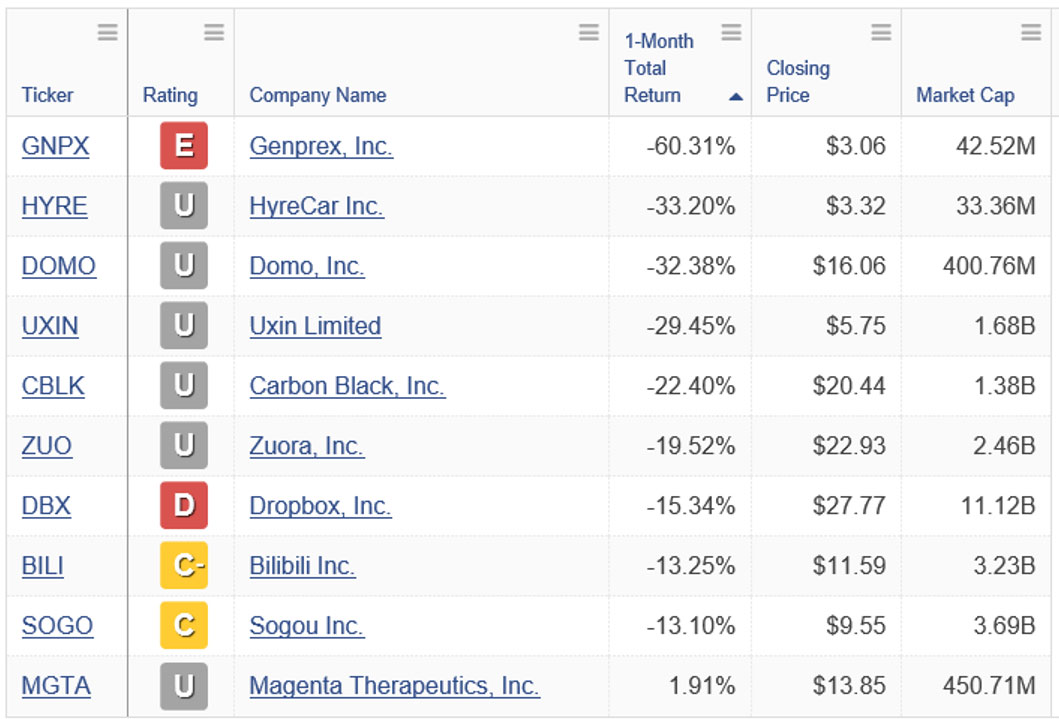Viewport: 1059px width, 719px height.
Task: Click the red E rating badge for GNPX
Action: (x=184, y=146)
